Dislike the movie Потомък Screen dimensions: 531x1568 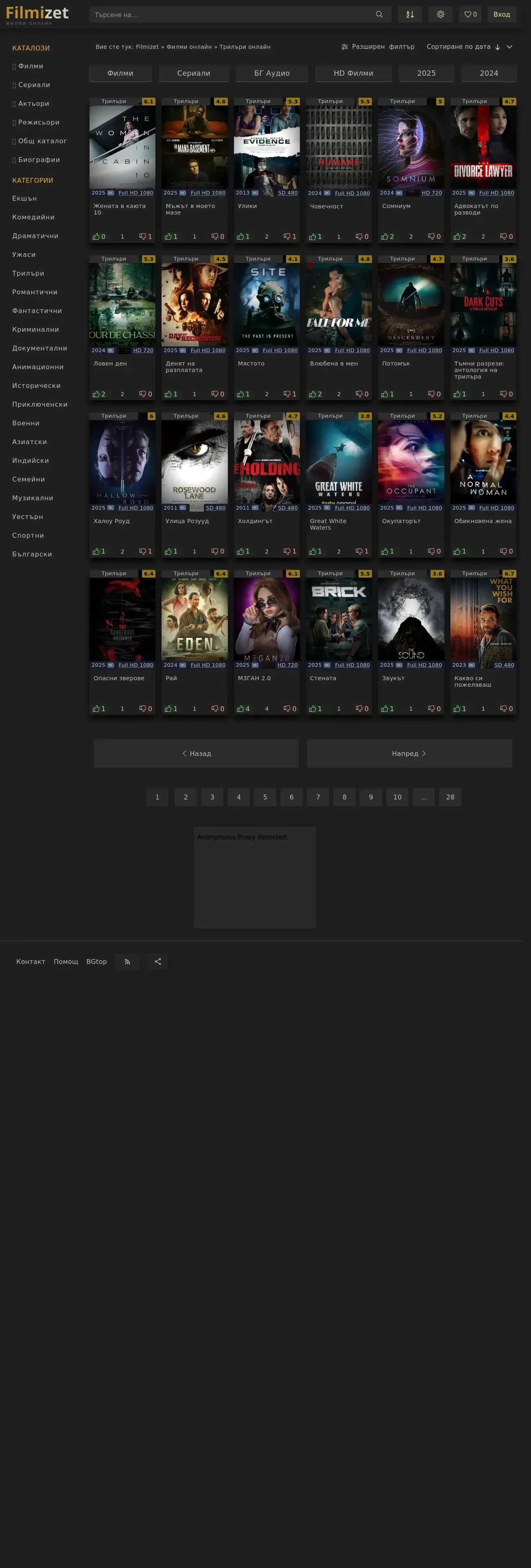click(x=434, y=394)
